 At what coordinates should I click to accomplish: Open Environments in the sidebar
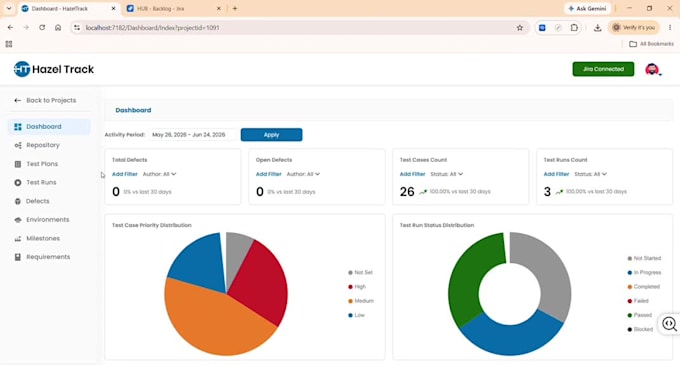pos(49,220)
